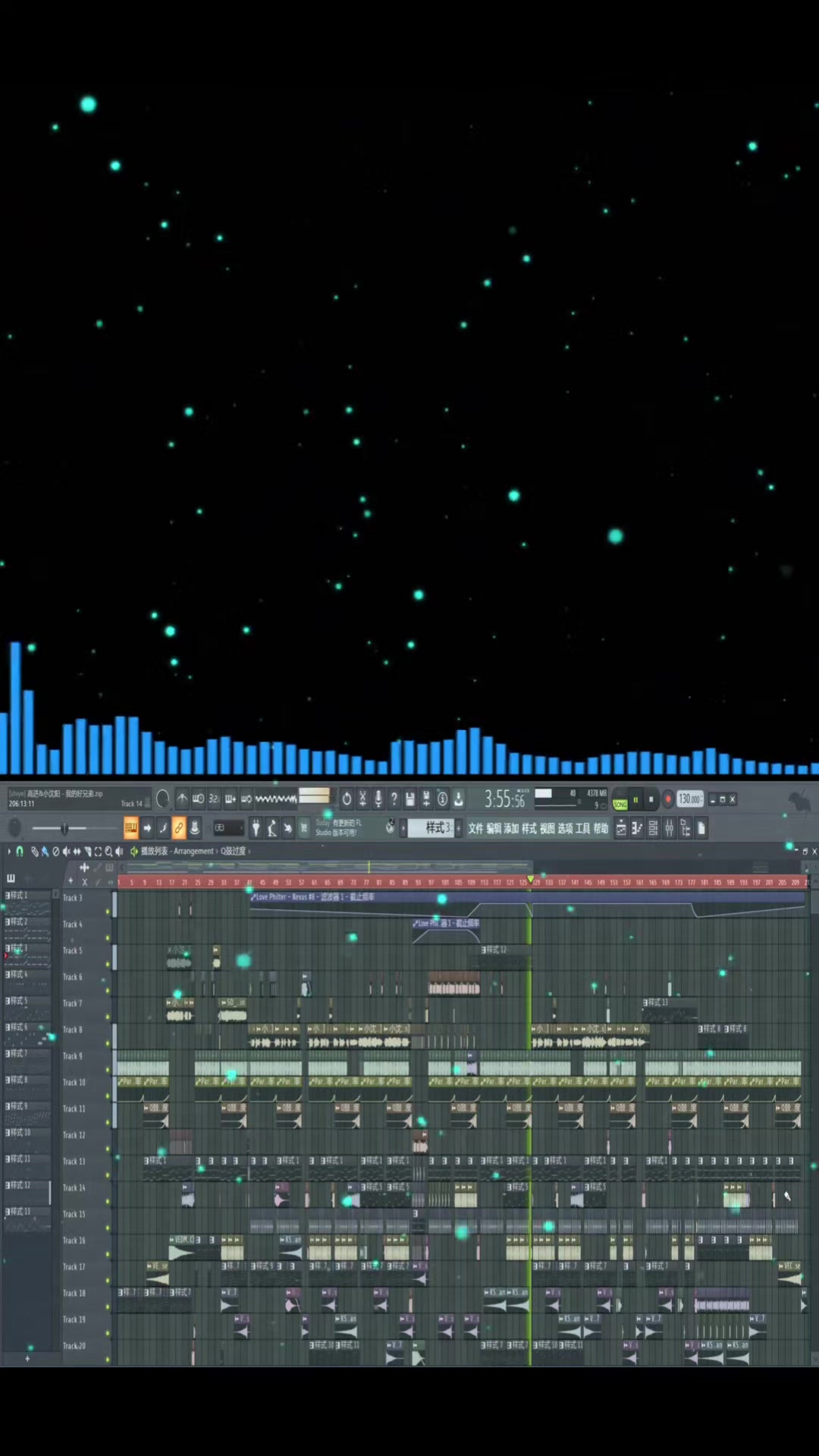This screenshot has width=819, height=1456.
Task: Toggle mute LED for Track 9
Action: tap(108, 1071)
